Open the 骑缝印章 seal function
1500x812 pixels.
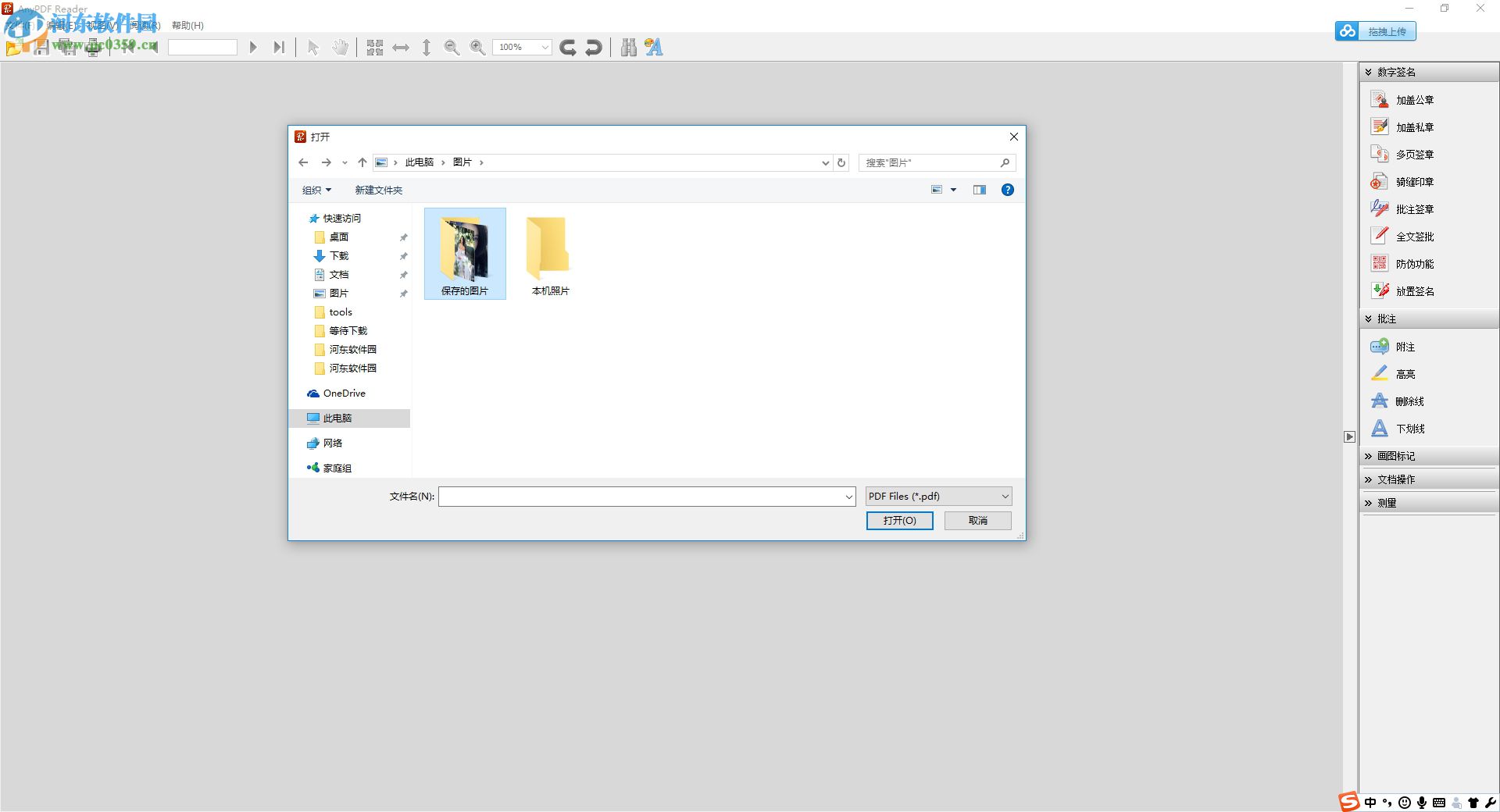click(x=1414, y=181)
